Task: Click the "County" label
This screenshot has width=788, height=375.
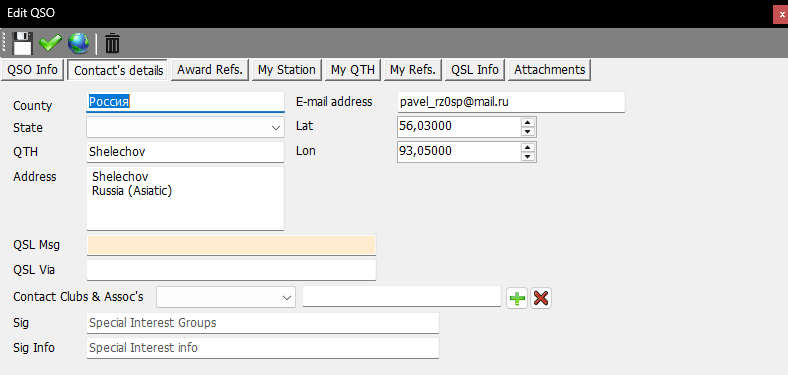Action: (x=33, y=106)
